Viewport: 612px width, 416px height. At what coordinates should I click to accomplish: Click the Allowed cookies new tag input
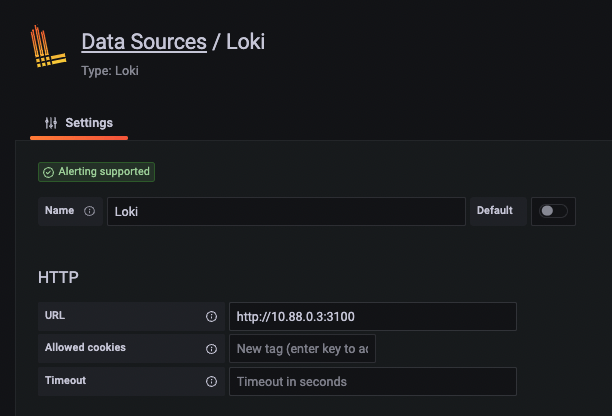click(302, 349)
